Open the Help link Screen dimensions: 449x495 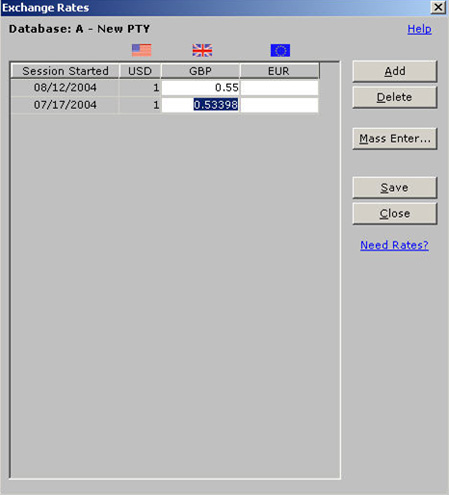(x=419, y=29)
